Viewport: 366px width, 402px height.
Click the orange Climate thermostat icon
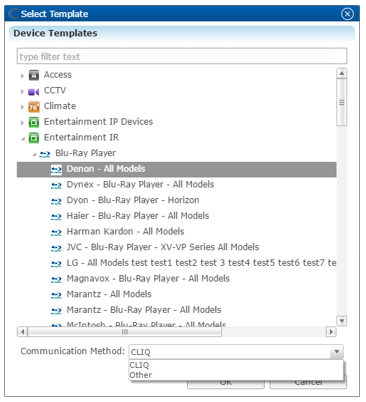[34, 107]
